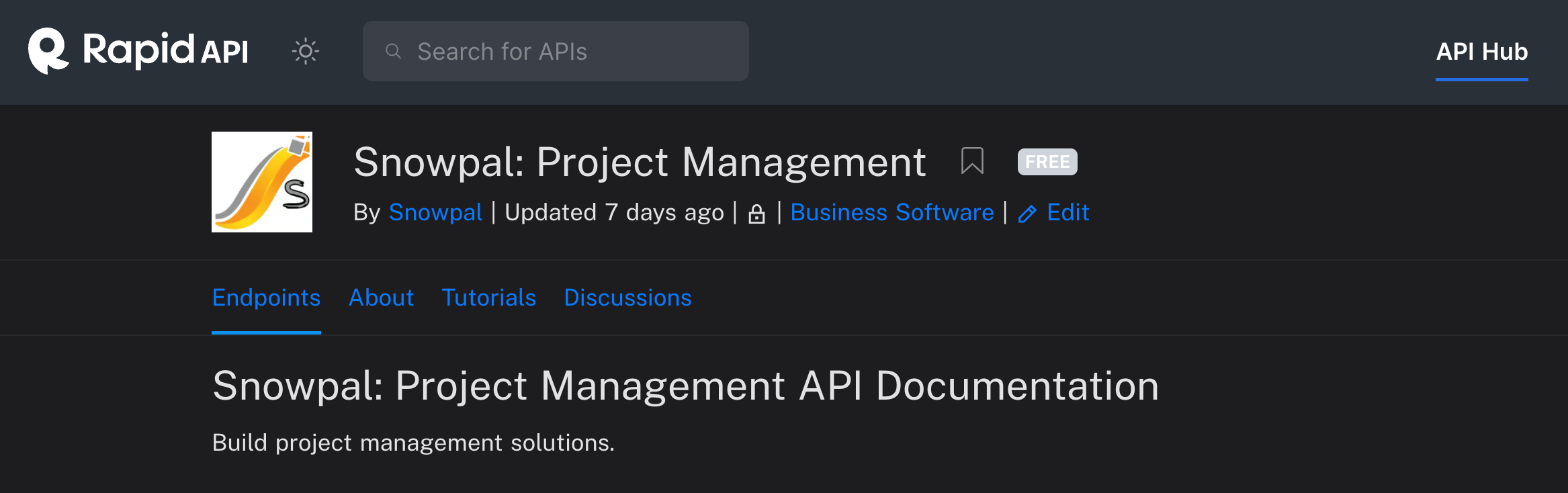Open the Snowpal provider link
This screenshot has height=493, width=1568.
pos(435,212)
